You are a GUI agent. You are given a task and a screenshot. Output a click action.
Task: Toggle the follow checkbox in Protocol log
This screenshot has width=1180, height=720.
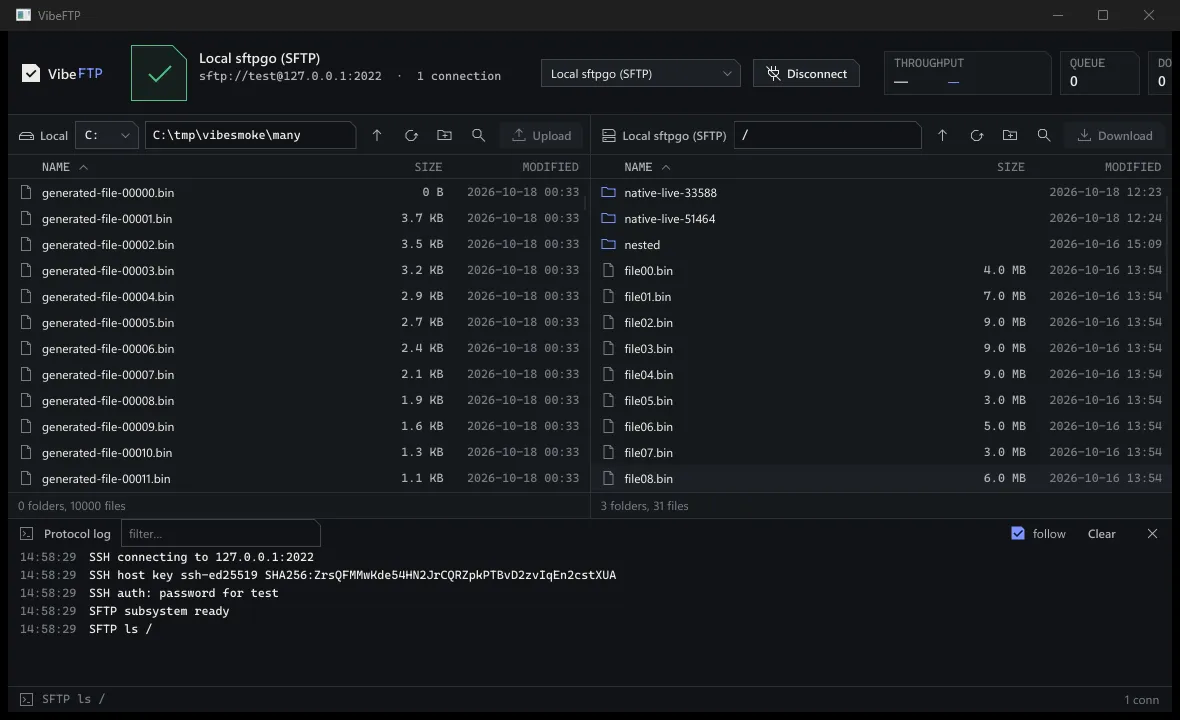point(1017,533)
